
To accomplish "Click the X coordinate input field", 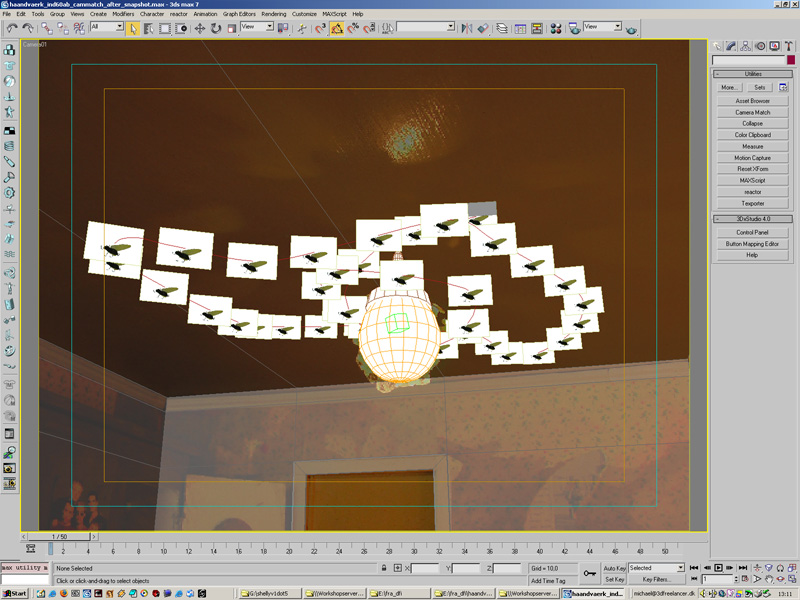I will click(424, 568).
